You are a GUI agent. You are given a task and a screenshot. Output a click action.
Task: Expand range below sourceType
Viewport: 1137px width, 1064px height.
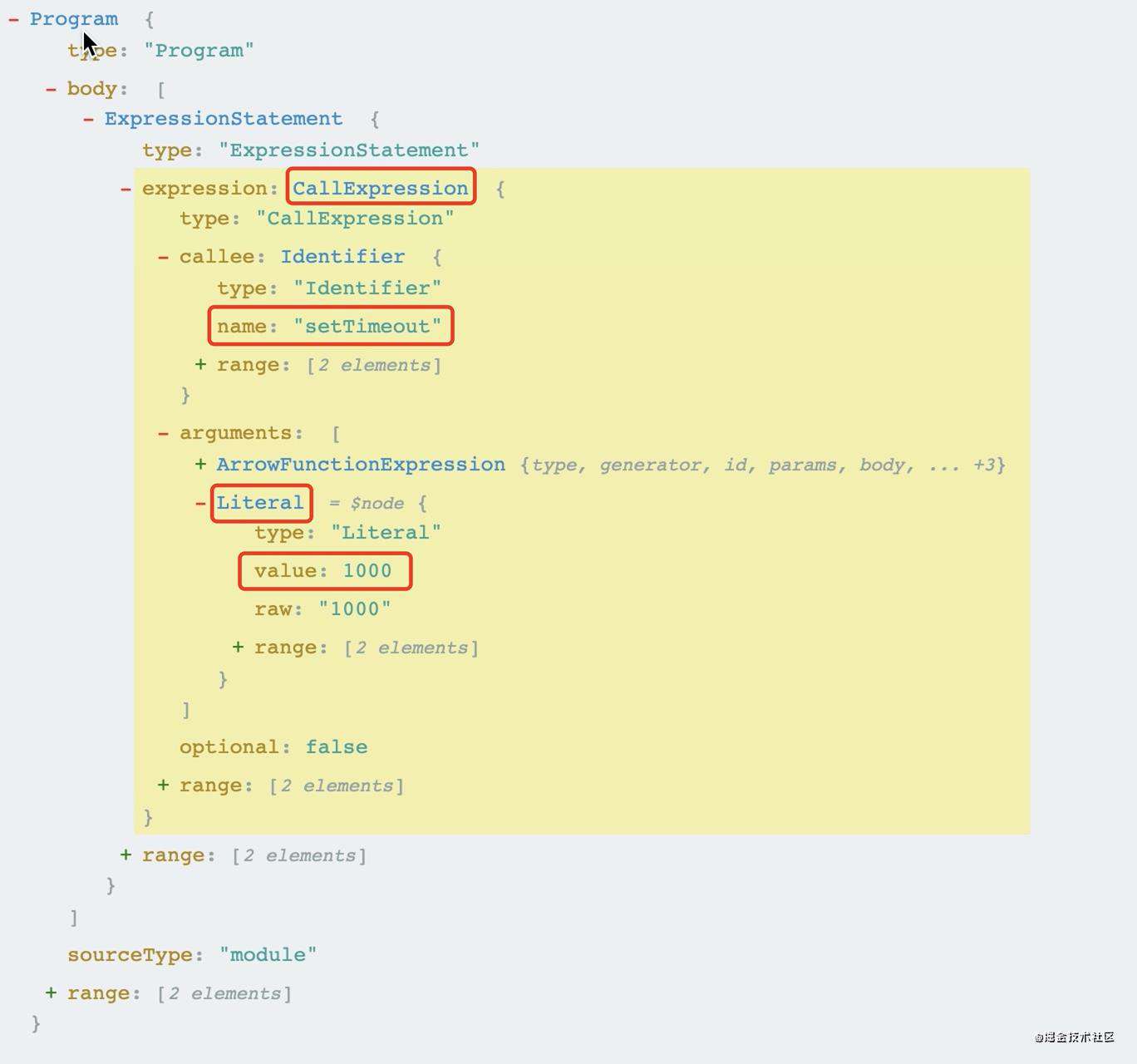point(51,993)
